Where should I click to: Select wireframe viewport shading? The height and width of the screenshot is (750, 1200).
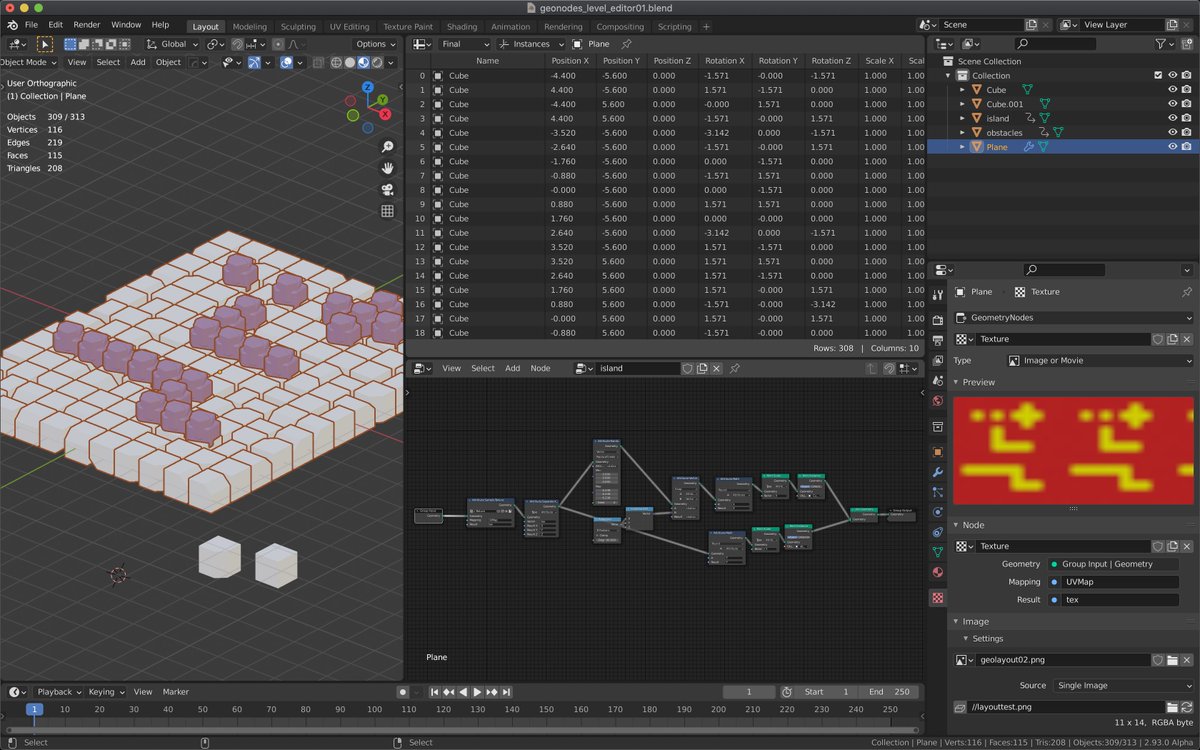point(336,62)
